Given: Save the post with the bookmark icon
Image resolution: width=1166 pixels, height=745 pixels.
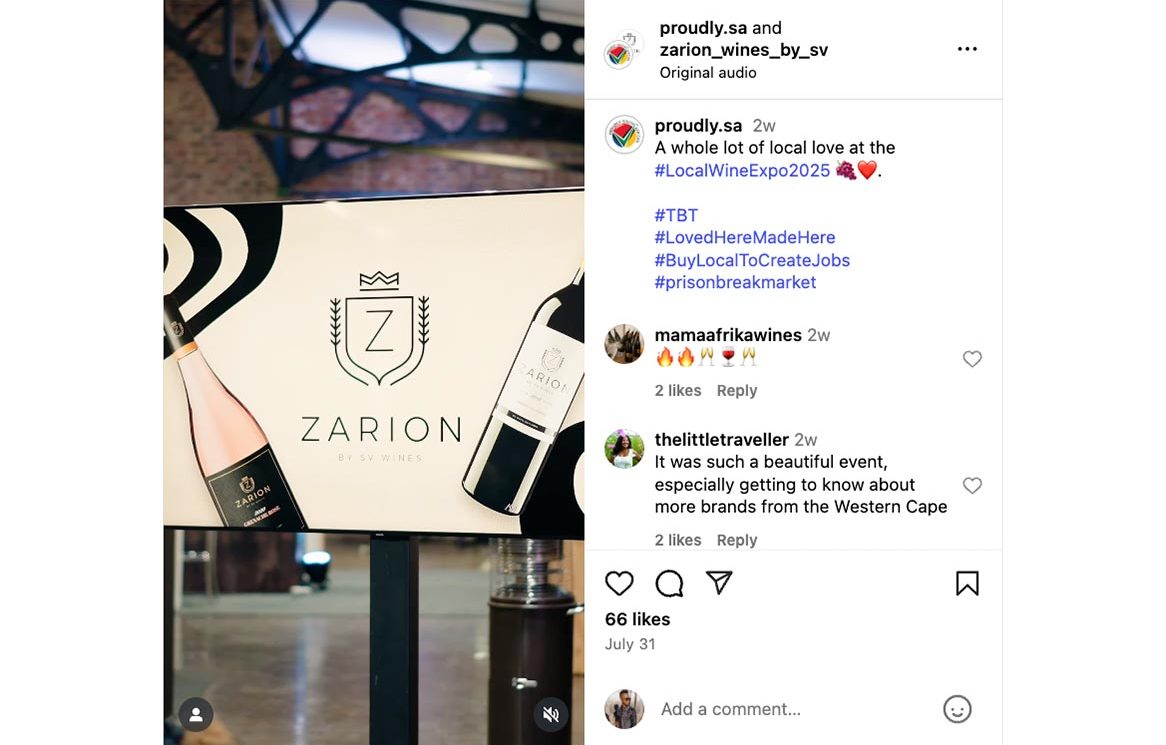Looking at the screenshot, I should pos(967,583).
